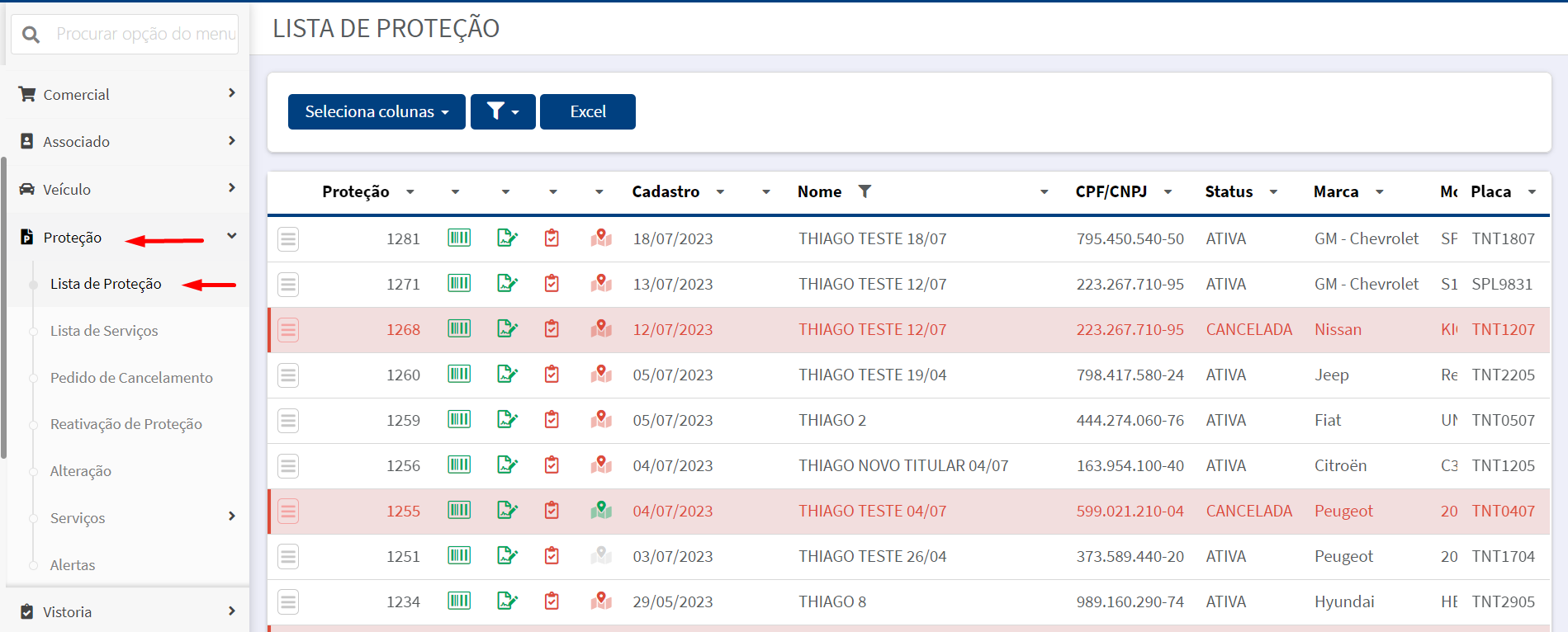Sort by the Cadastro column header
Screen dimensions: 1568x632
pos(666,191)
